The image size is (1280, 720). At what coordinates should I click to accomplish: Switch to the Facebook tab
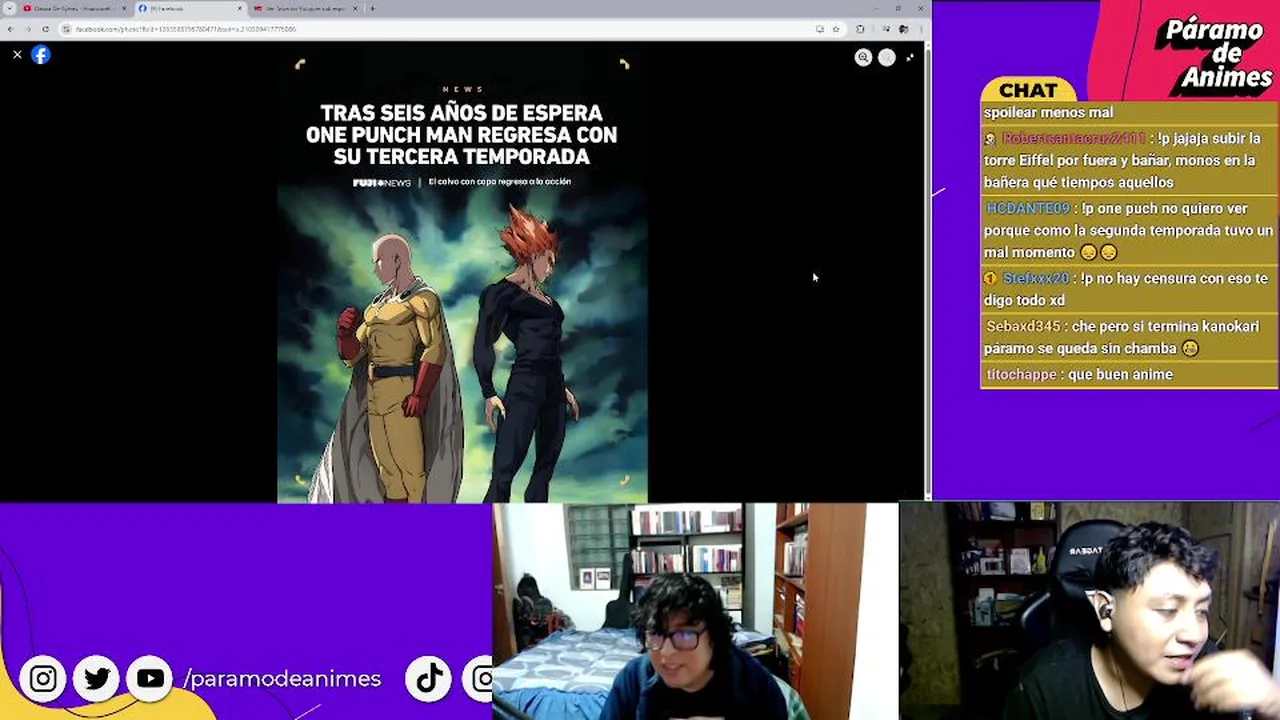pos(190,8)
